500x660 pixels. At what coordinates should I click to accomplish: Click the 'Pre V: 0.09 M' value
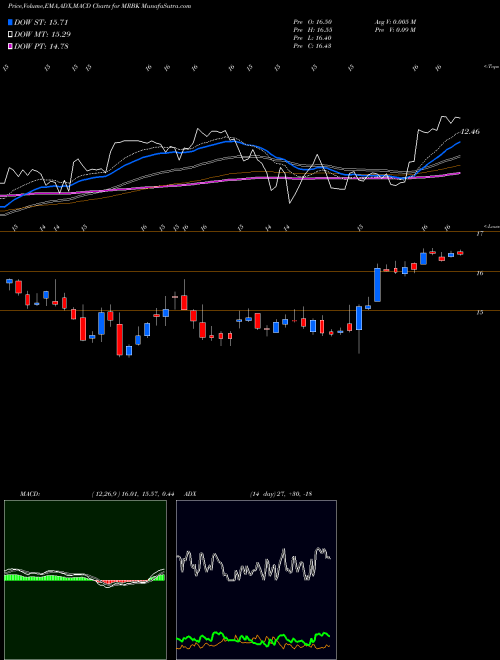[395, 30]
